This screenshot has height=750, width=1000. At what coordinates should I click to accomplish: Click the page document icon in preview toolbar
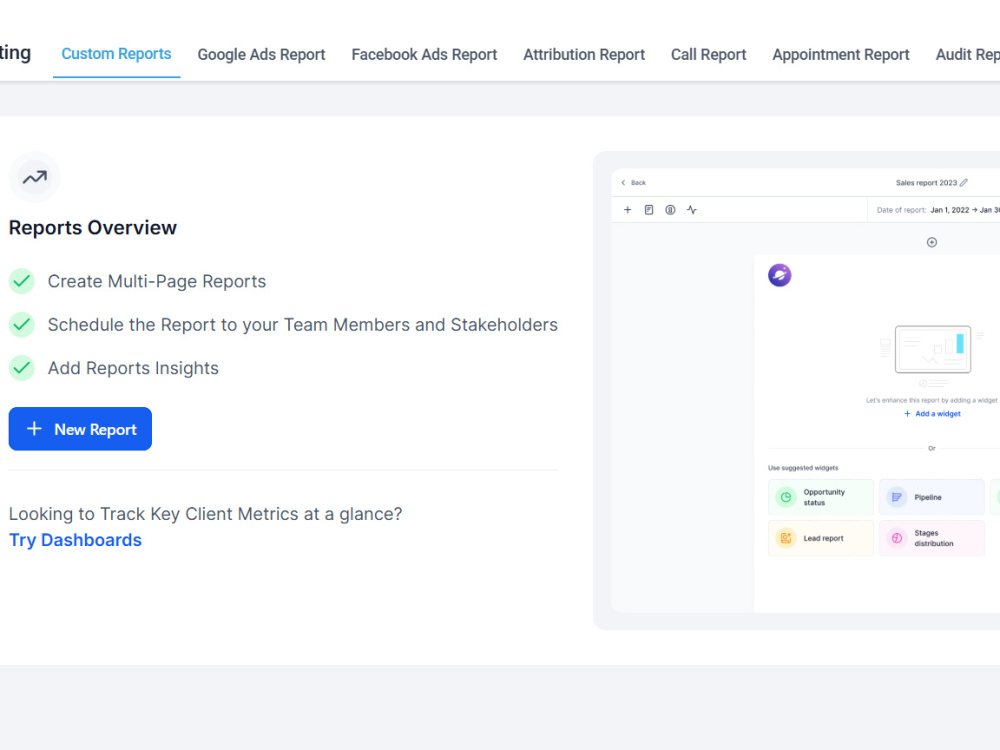click(x=649, y=210)
